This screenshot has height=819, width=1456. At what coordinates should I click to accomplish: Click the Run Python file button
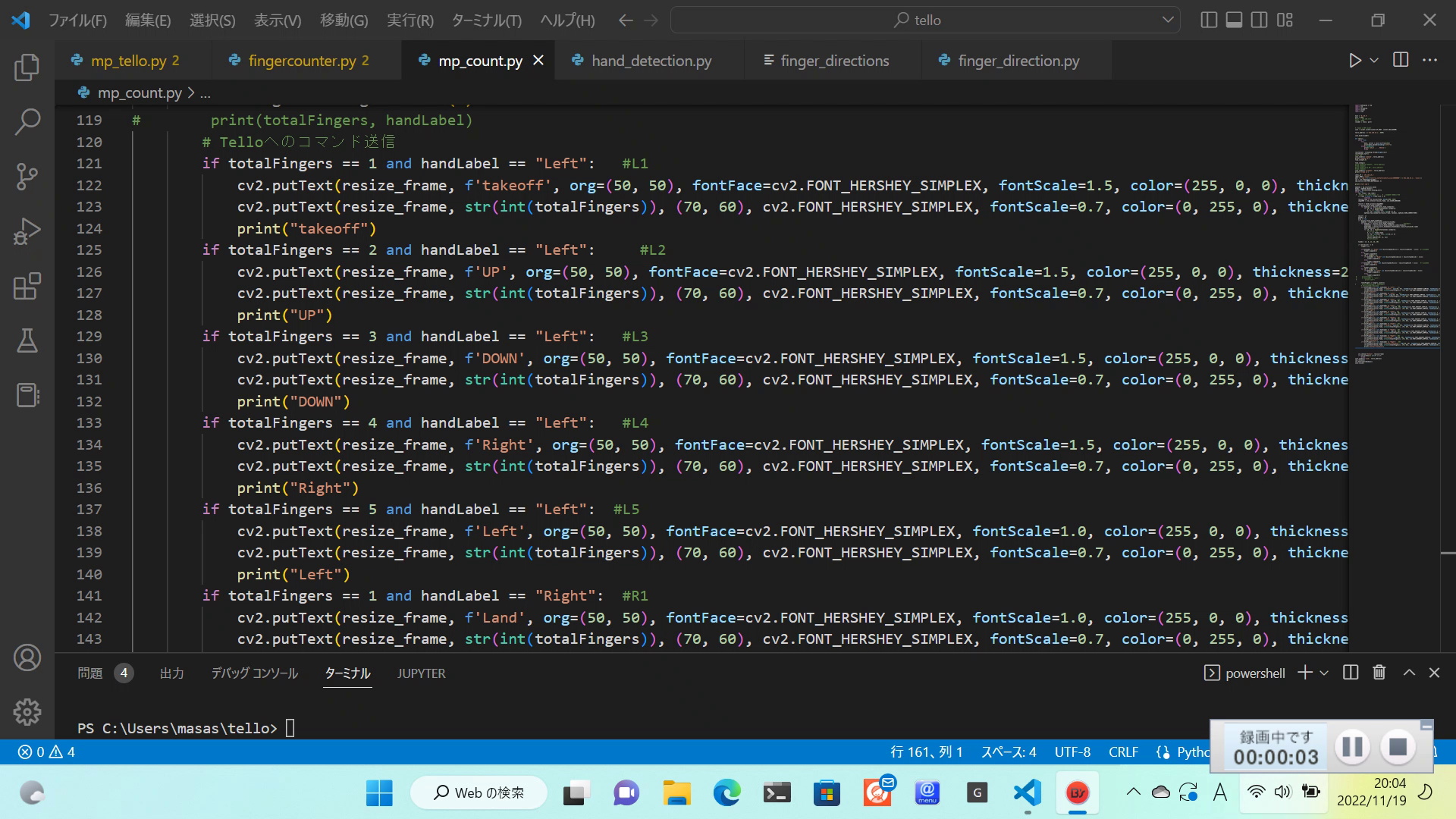coord(1356,60)
